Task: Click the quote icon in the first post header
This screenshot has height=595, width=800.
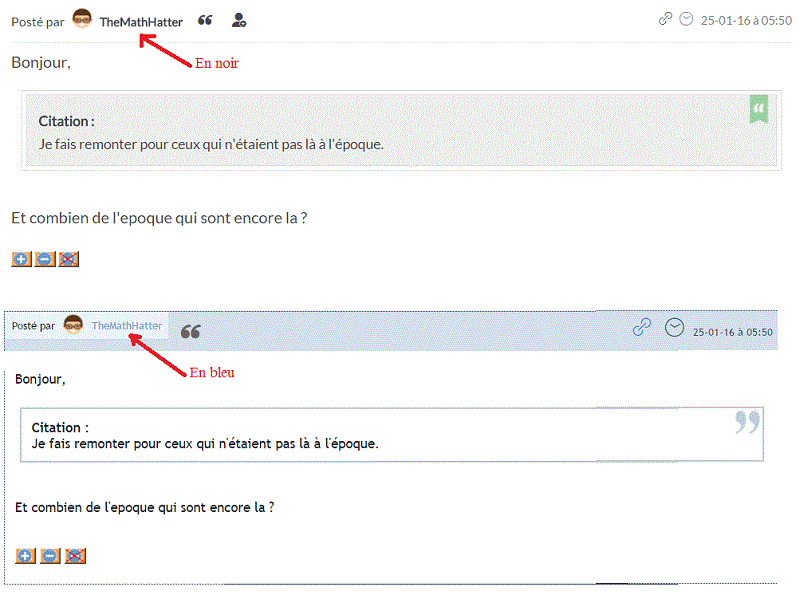Action: coord(206,21)
